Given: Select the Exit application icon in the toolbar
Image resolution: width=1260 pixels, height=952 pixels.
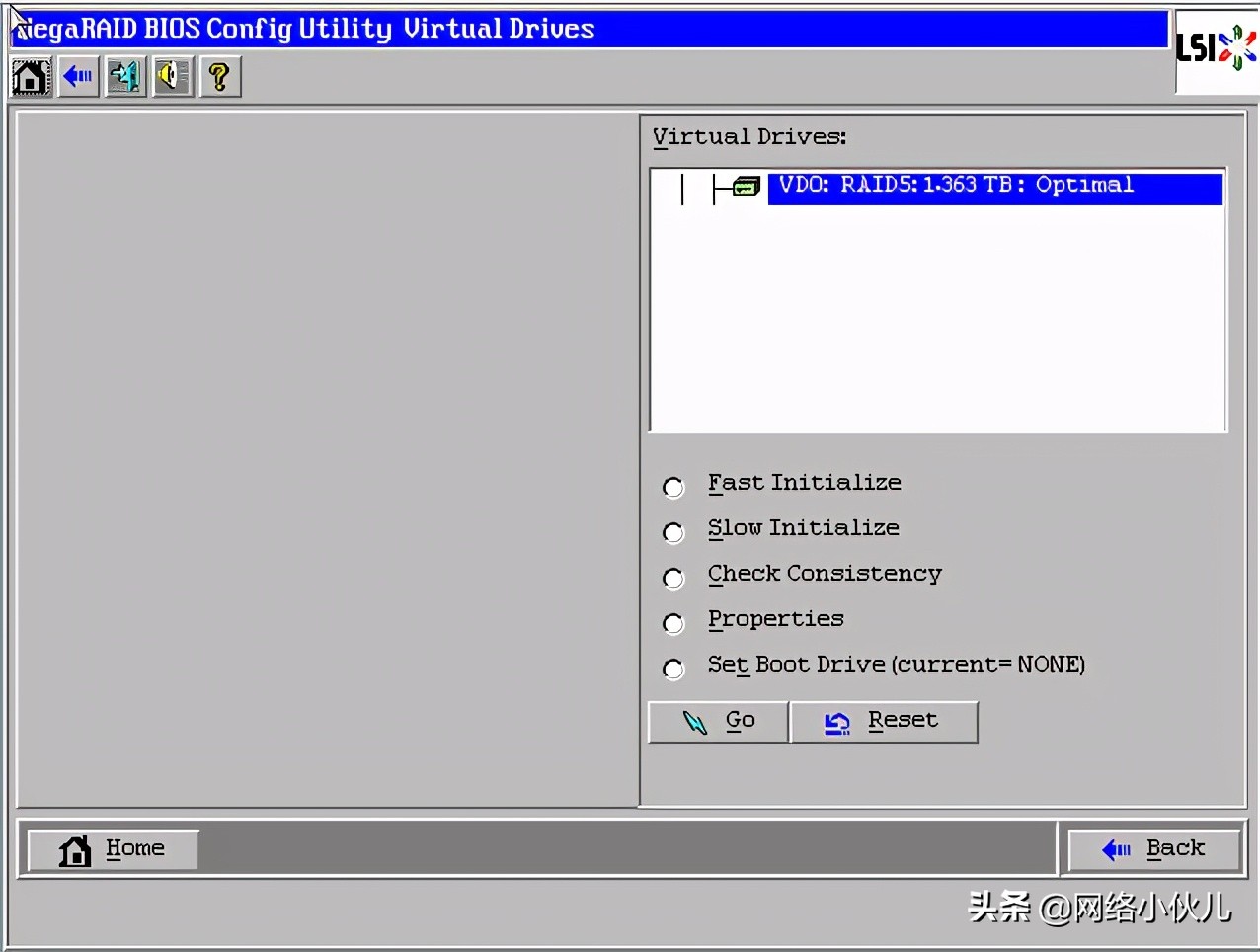Looking at the screenshot, I should (124, 76).
